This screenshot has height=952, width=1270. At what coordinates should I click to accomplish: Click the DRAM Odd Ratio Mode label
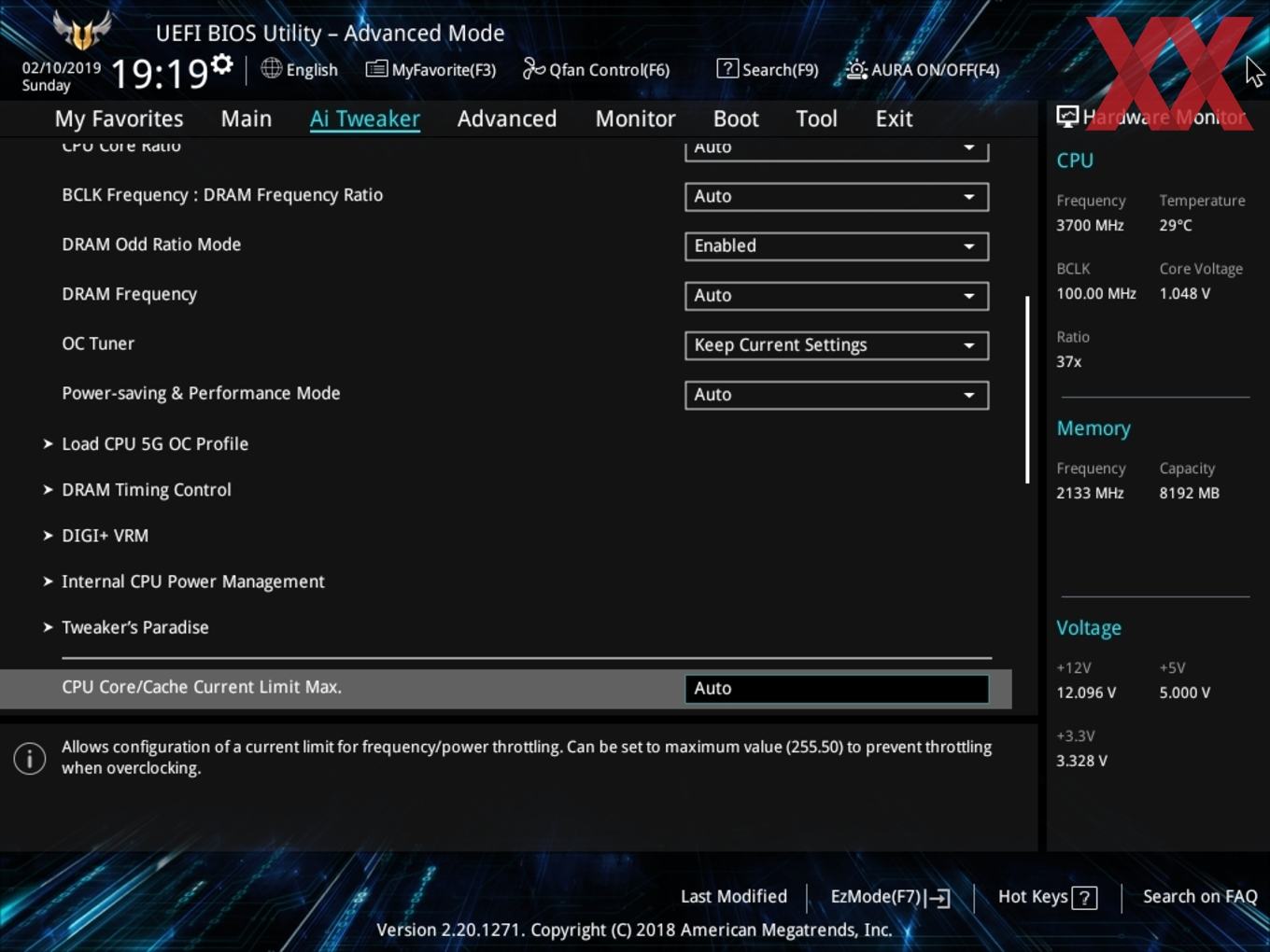[151, 245]
